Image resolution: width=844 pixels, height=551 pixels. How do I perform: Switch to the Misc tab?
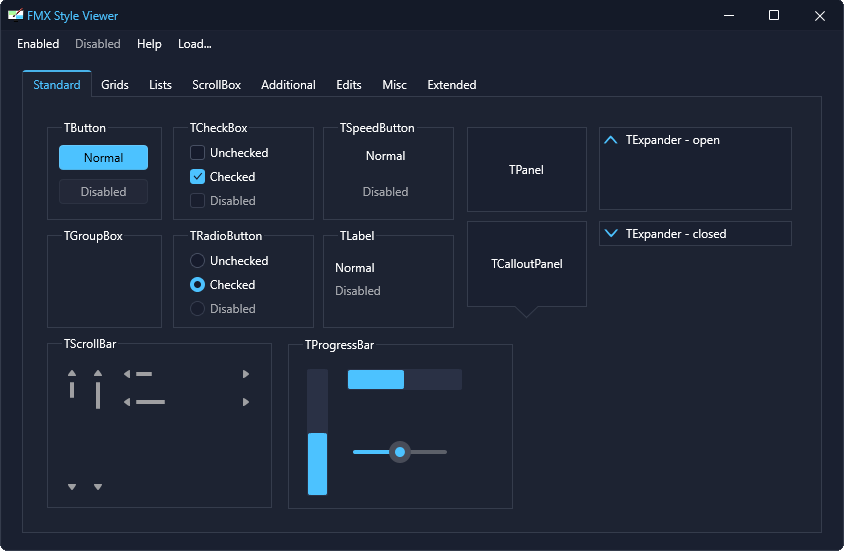(x=395, y=85)
